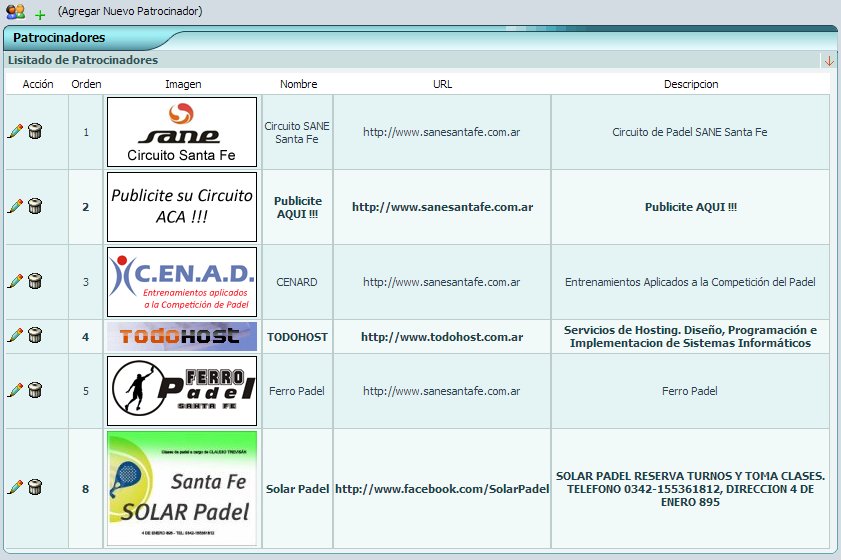Screen dimensions: 841x560
Task: Edit the CENARD sponsor entry
Action: tap(15, 281)
